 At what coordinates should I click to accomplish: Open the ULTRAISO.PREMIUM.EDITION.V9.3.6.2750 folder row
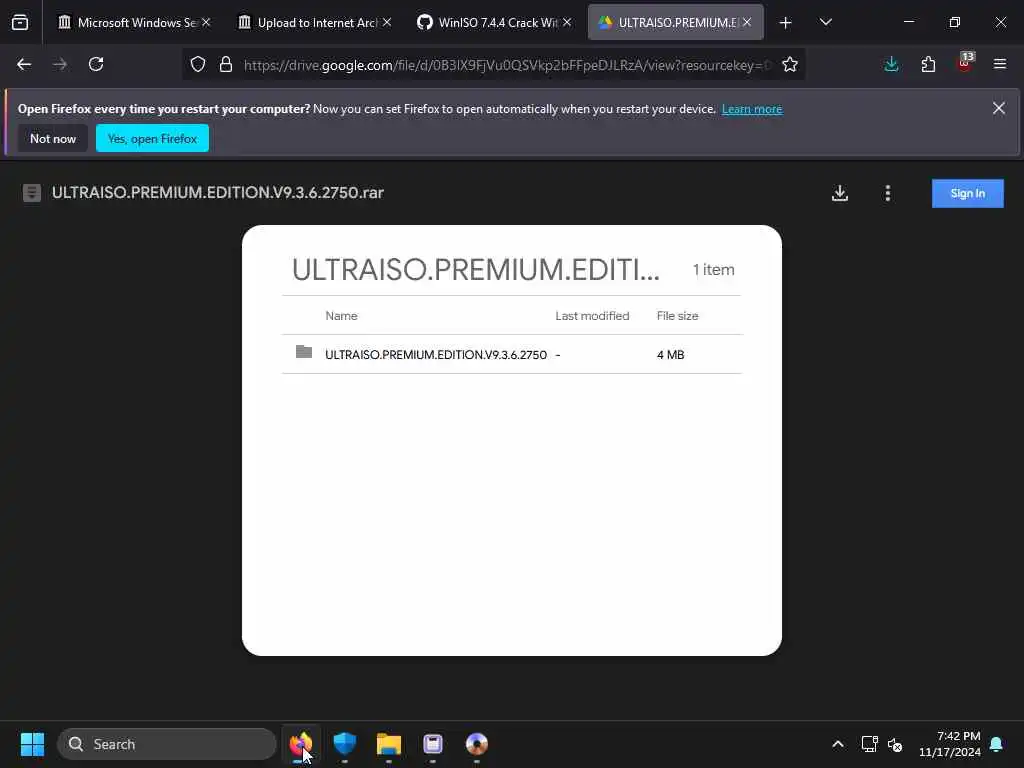512,355
